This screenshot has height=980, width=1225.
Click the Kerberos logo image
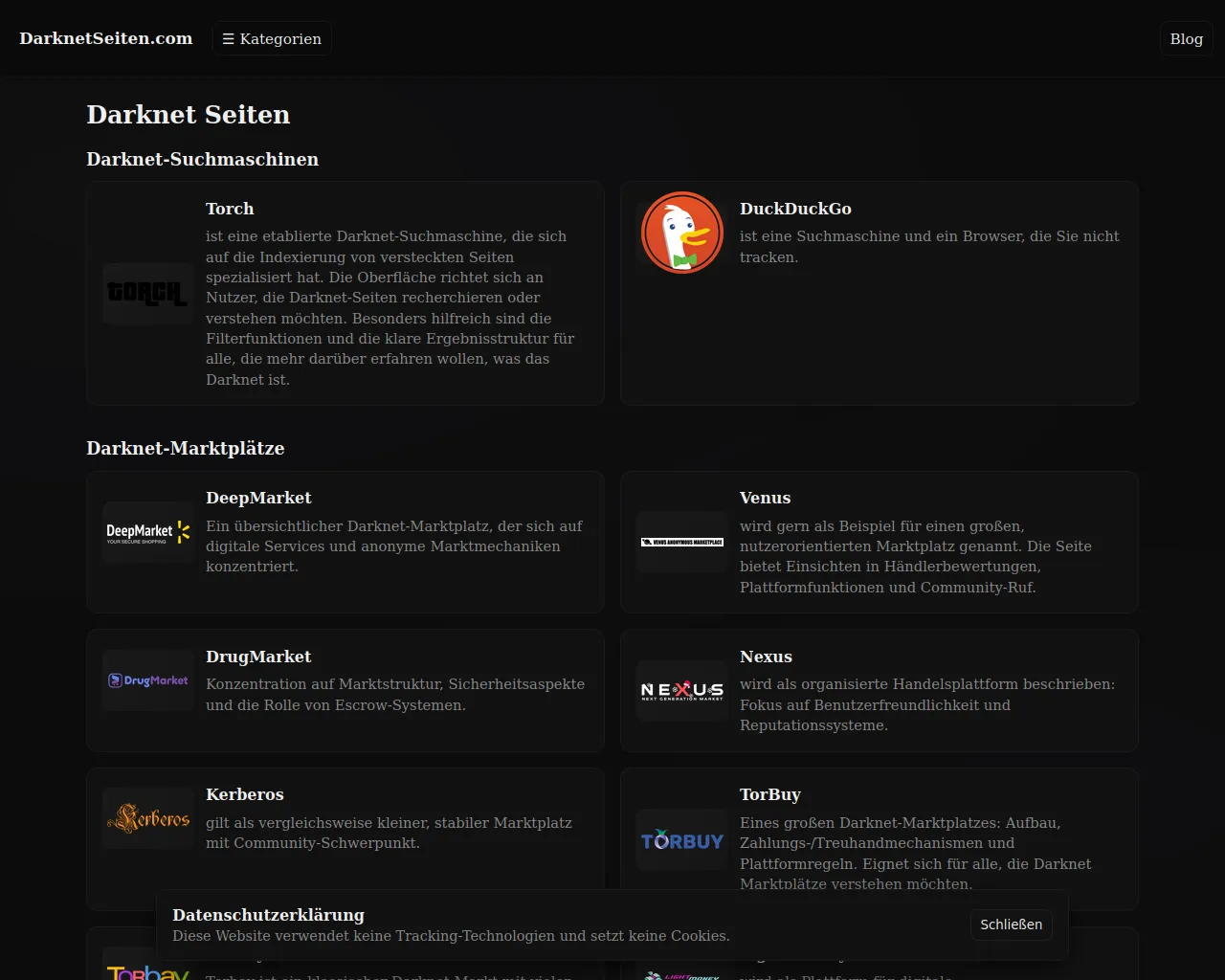point(148,818)
